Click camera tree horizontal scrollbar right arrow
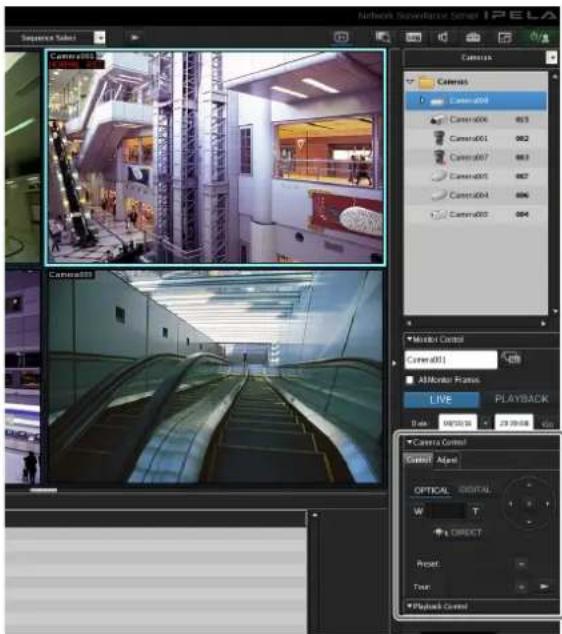The height and width of the screenshot is (634, 562). (543, 323)
